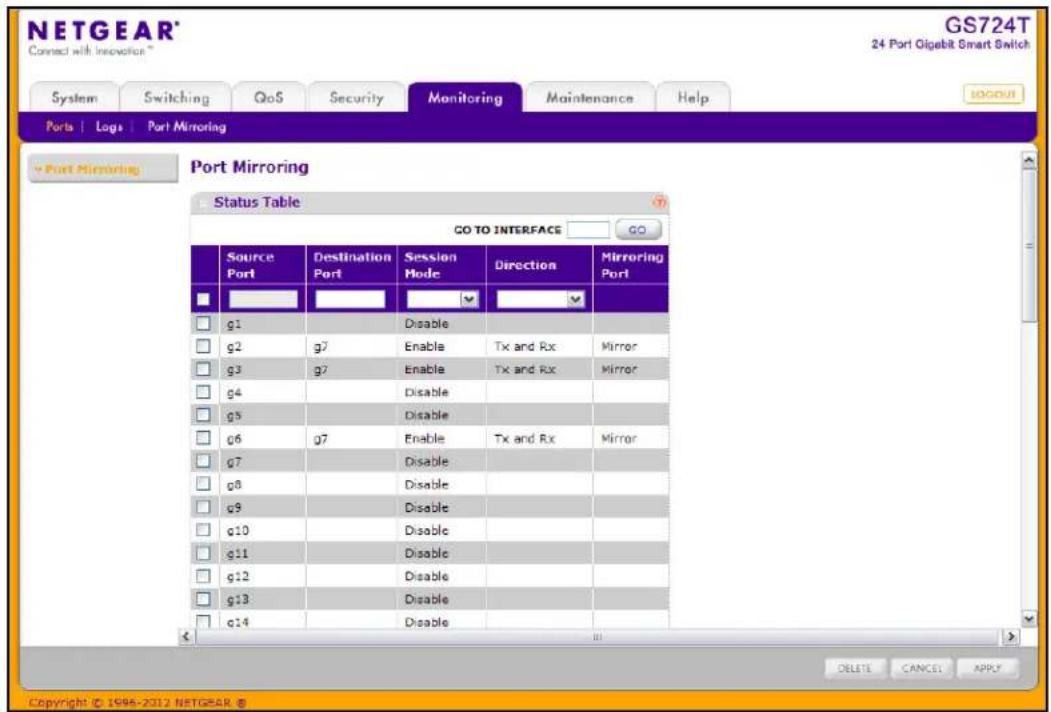This screenshot has width=1051, height=712.
Task: Open the Security tab
Action: [356, 98]
